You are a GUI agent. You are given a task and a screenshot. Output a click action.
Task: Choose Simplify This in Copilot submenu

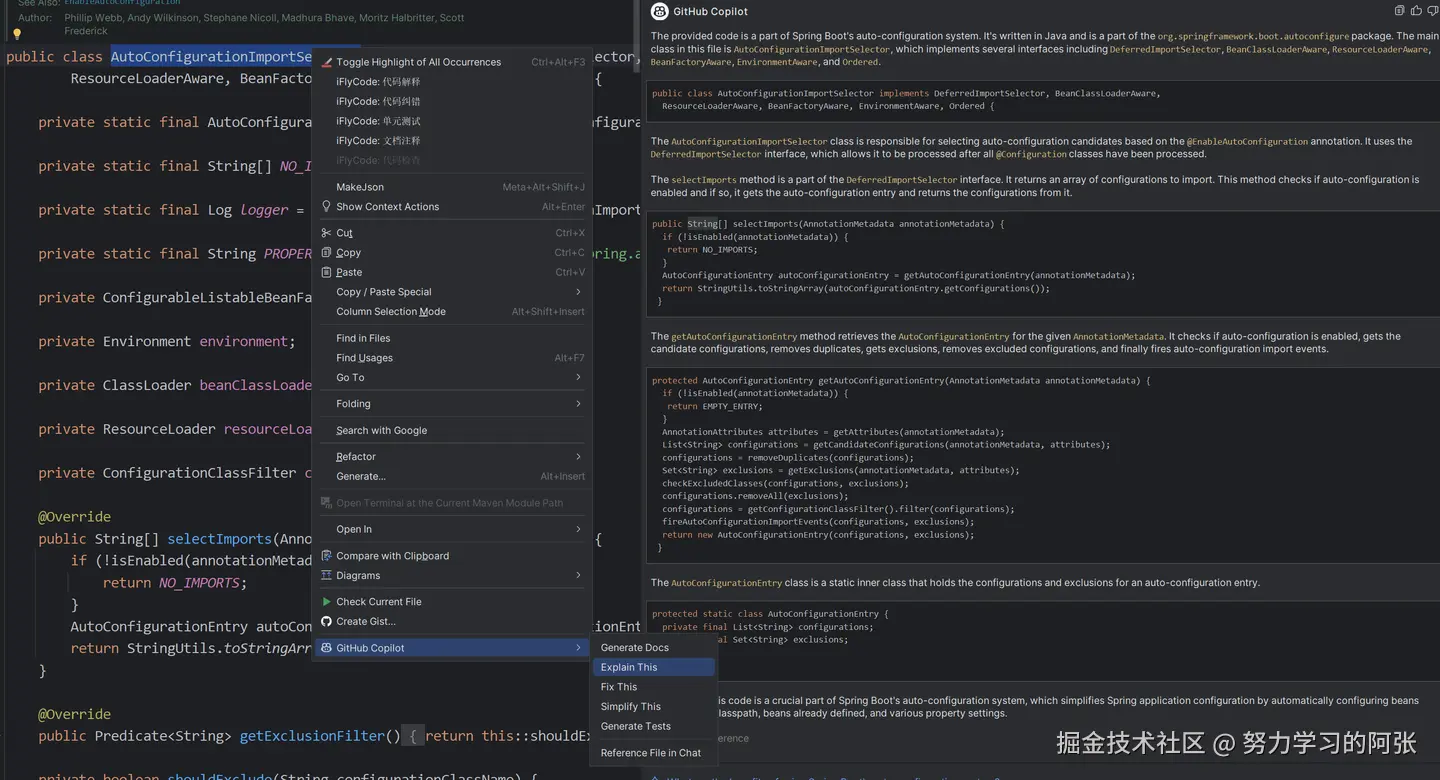(x=654, y=706)
